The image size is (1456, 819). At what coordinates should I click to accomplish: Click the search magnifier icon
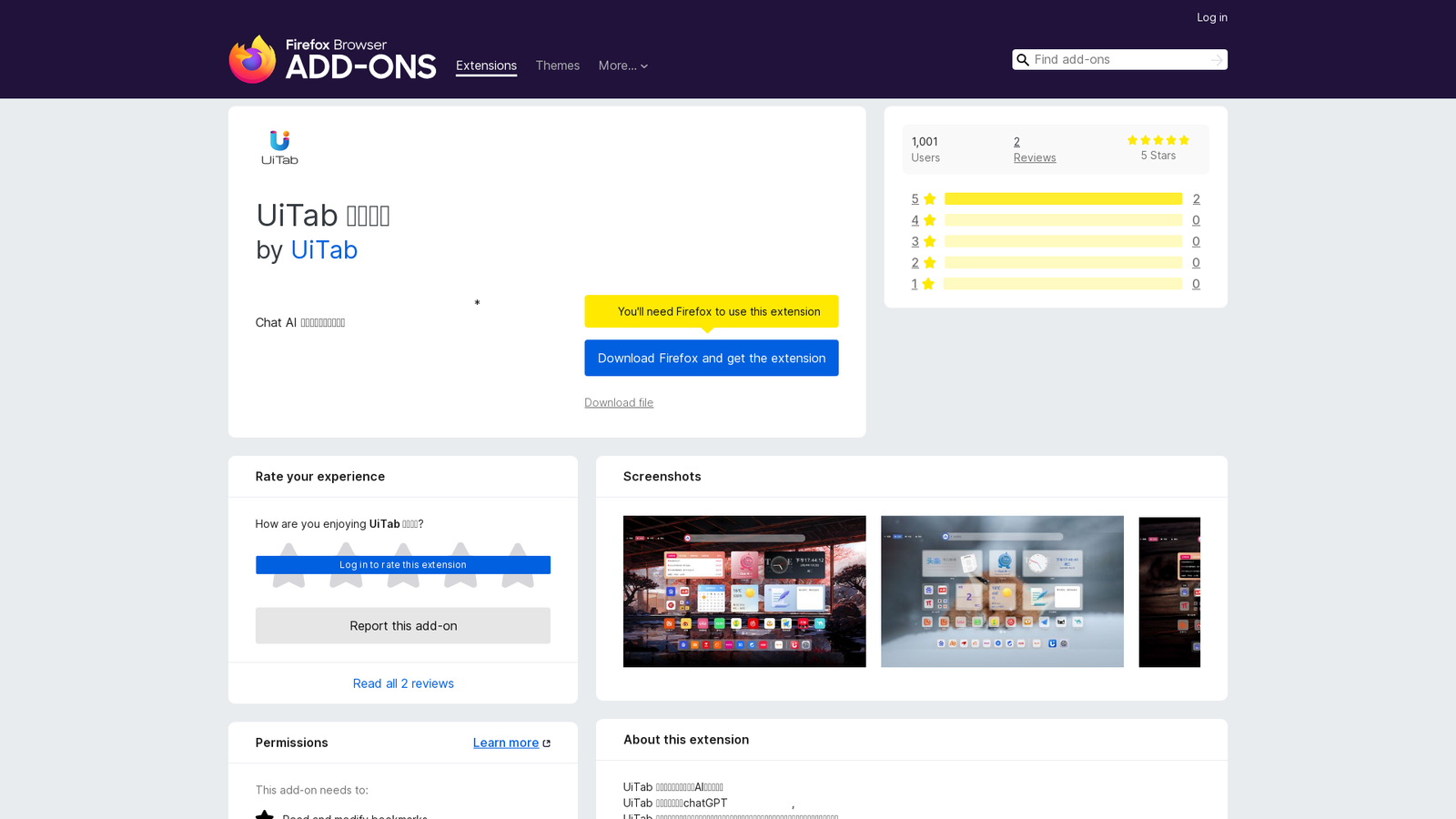coord(1023,60)
